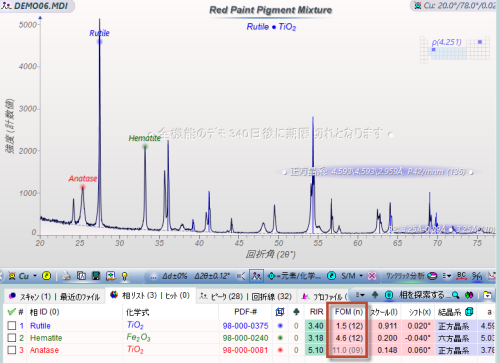The image size is (500, 363).
Task: Click the S% icon in the toolbar
Action: (477, 276)
